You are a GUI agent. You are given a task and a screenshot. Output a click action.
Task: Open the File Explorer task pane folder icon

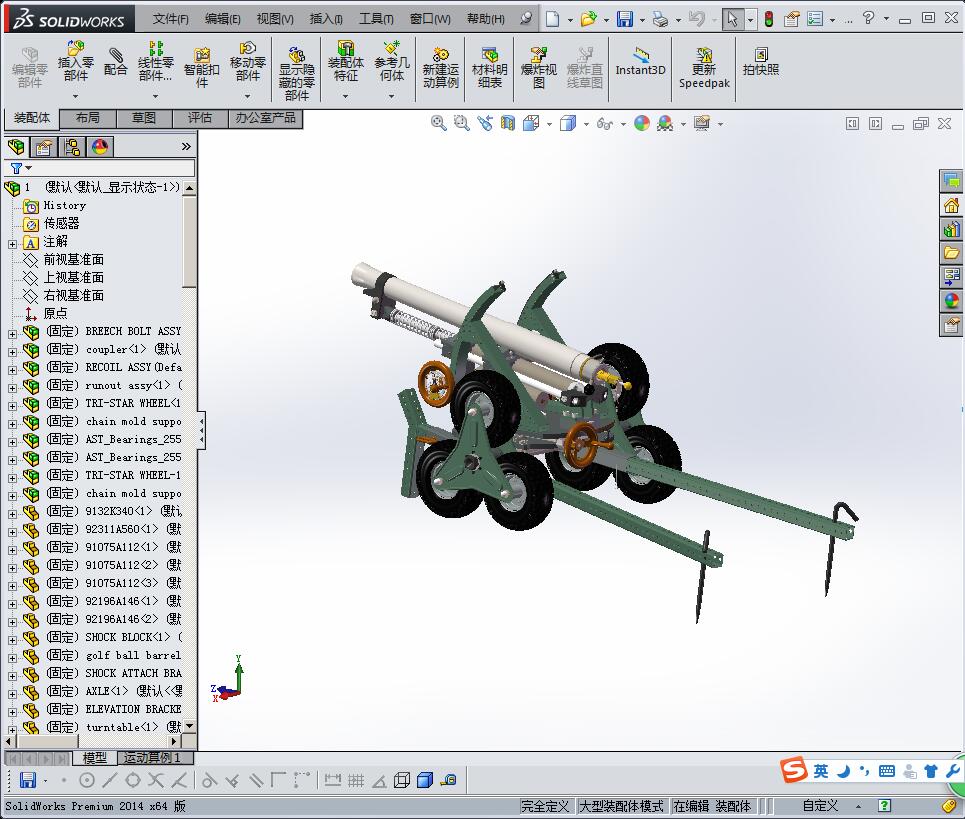(951, 252)
